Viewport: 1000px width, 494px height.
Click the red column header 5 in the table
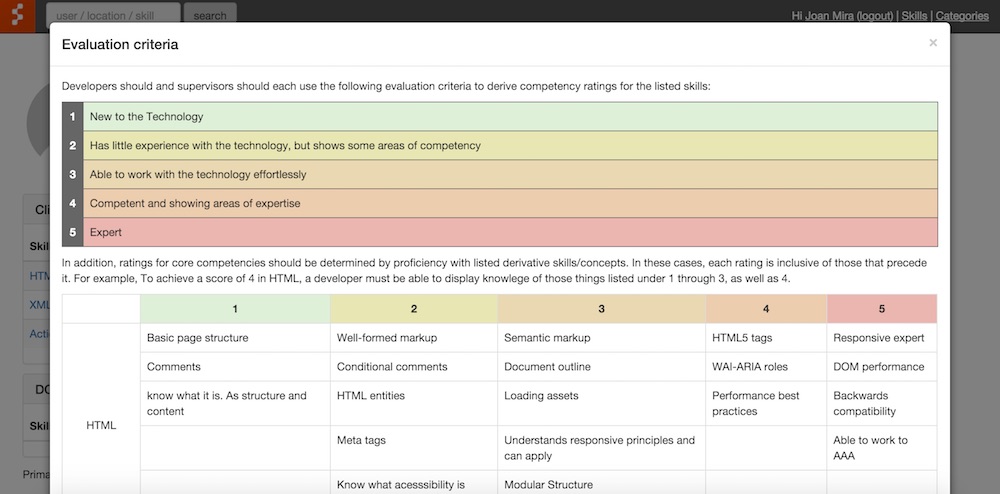click(x=881, y=309)
